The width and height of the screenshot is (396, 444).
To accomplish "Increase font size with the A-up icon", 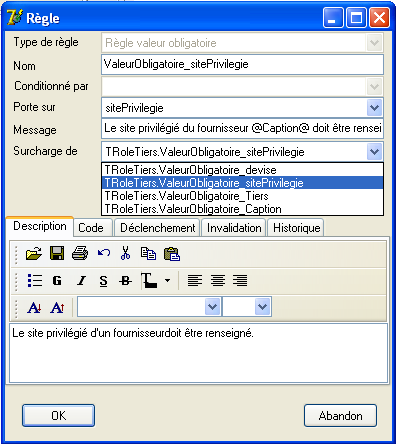I will pos(57,307).
